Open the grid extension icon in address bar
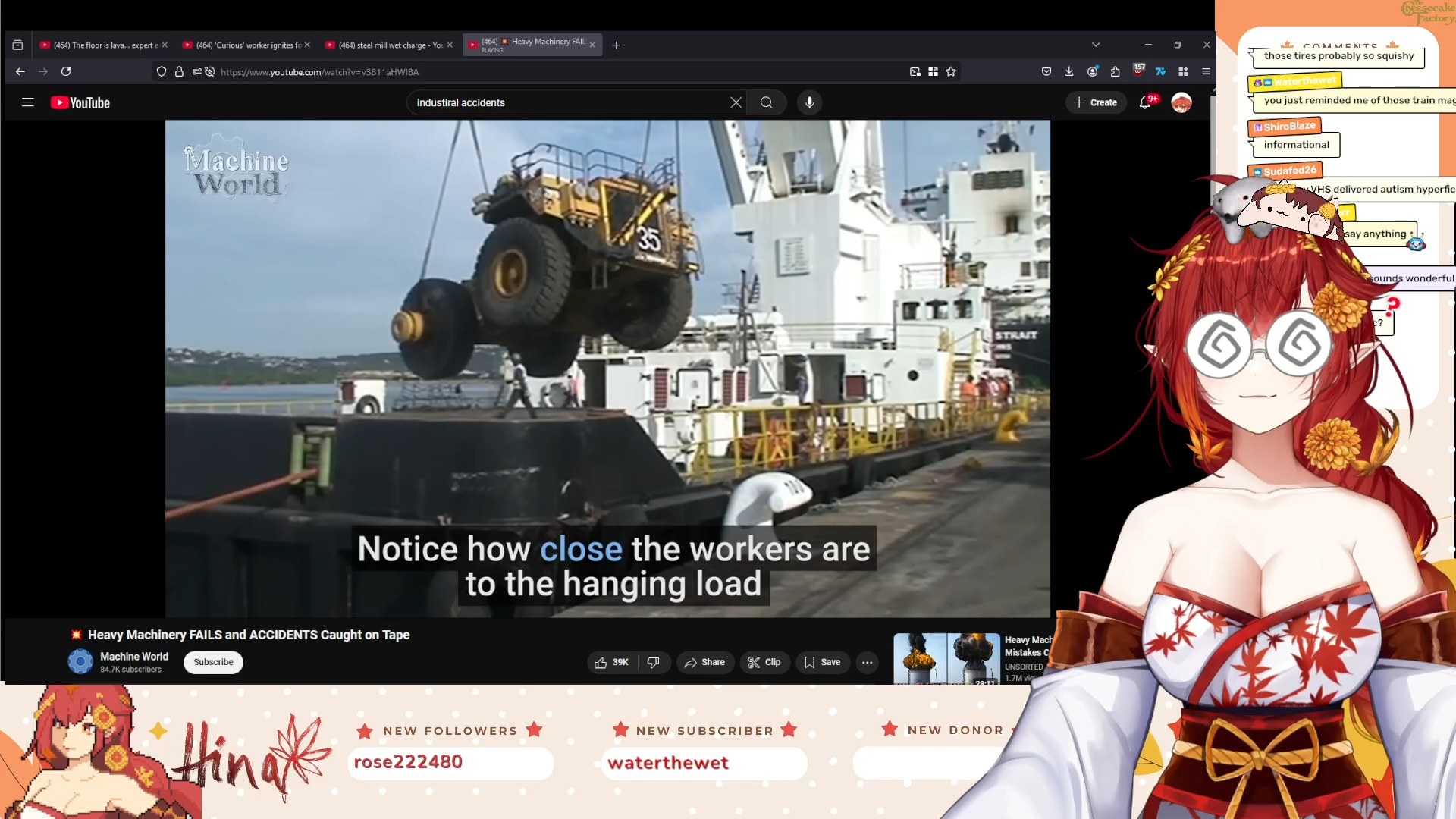1456x819 pixels. [x=934, y=72]
